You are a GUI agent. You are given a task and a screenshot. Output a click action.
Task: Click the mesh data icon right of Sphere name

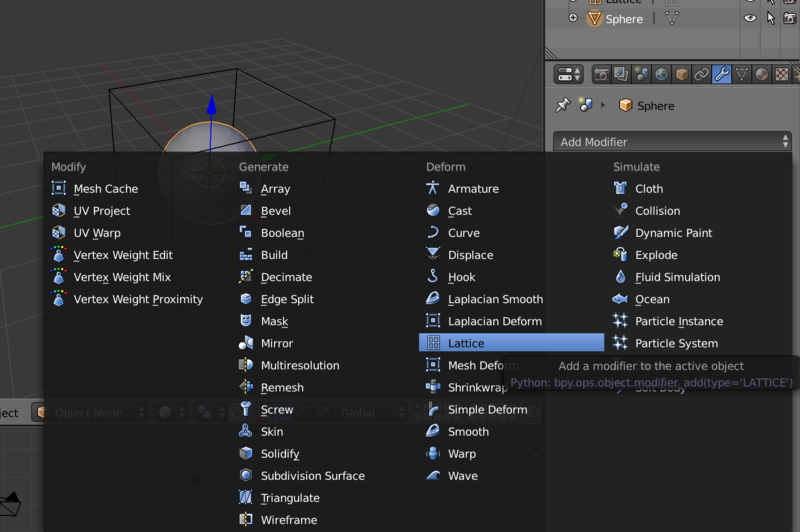[672, 19]
